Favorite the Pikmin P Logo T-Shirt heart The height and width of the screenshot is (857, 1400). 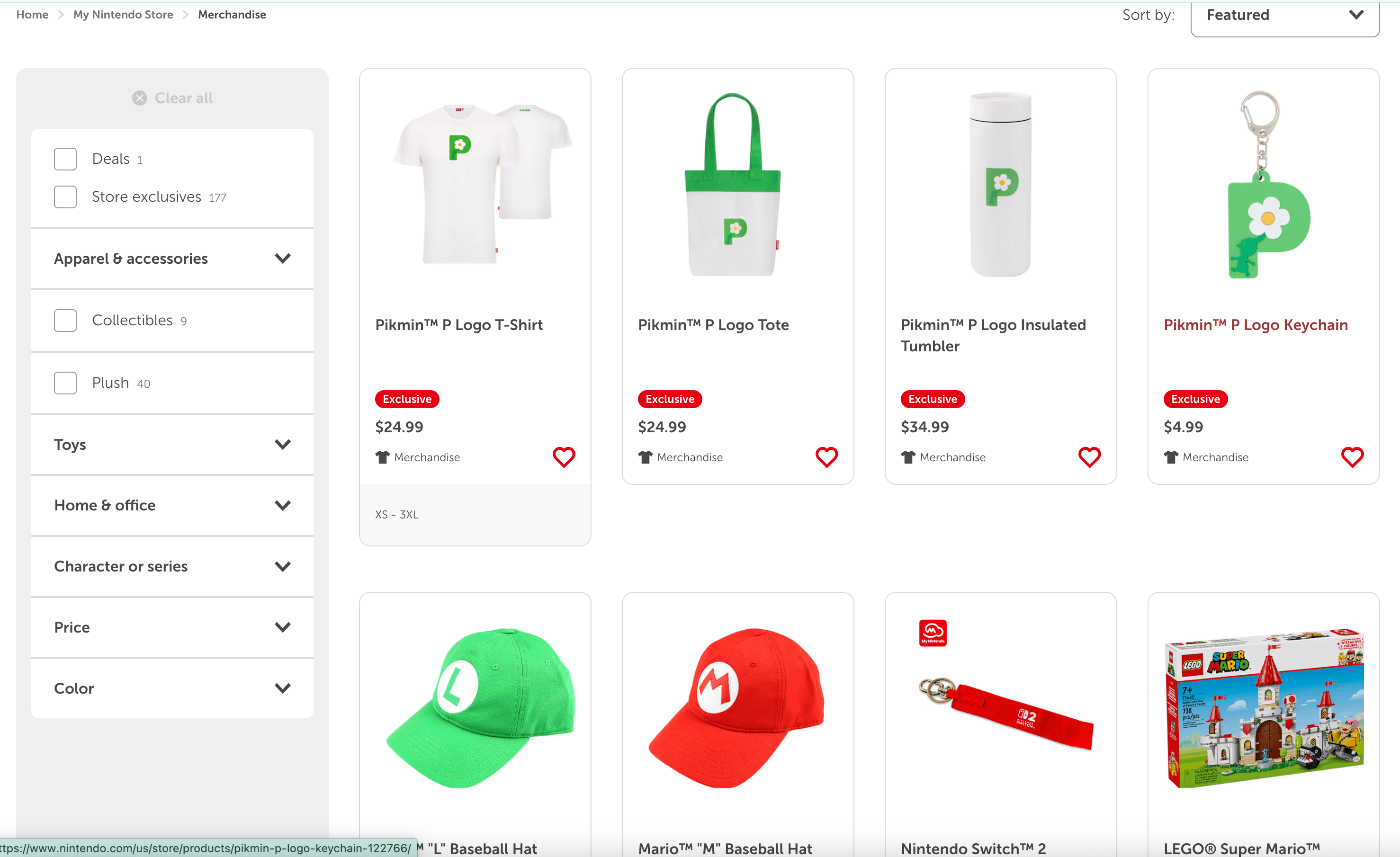(564, 456)
